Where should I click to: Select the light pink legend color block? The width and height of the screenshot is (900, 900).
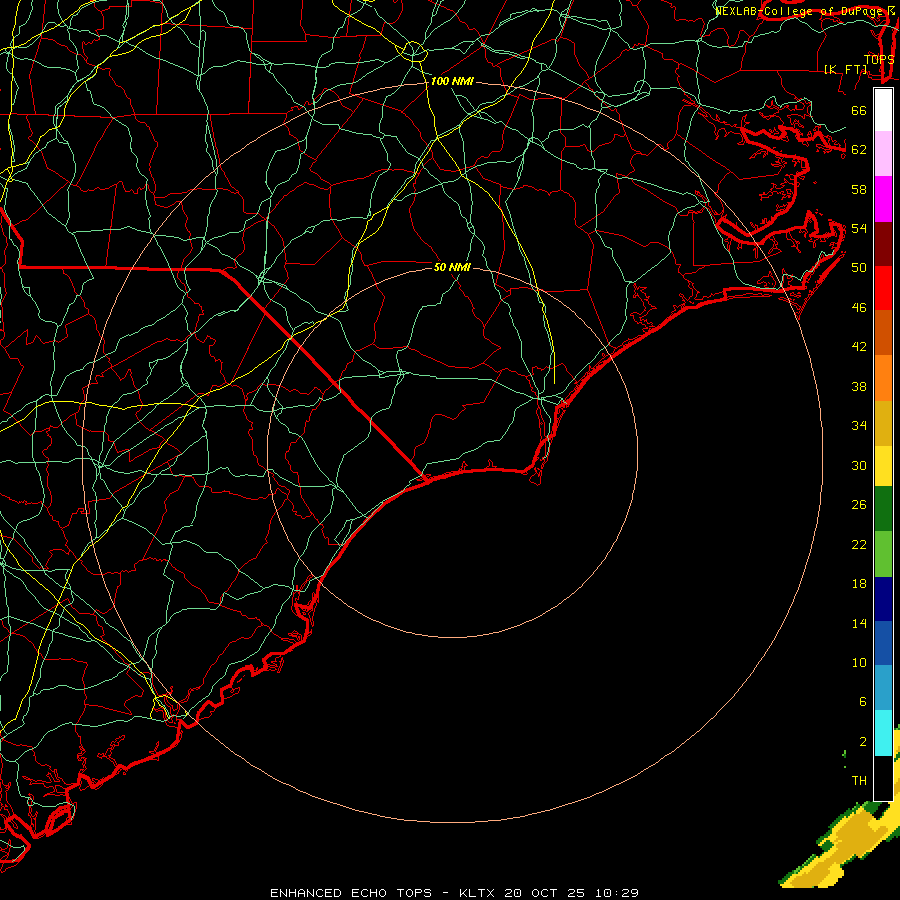(883, 154)
